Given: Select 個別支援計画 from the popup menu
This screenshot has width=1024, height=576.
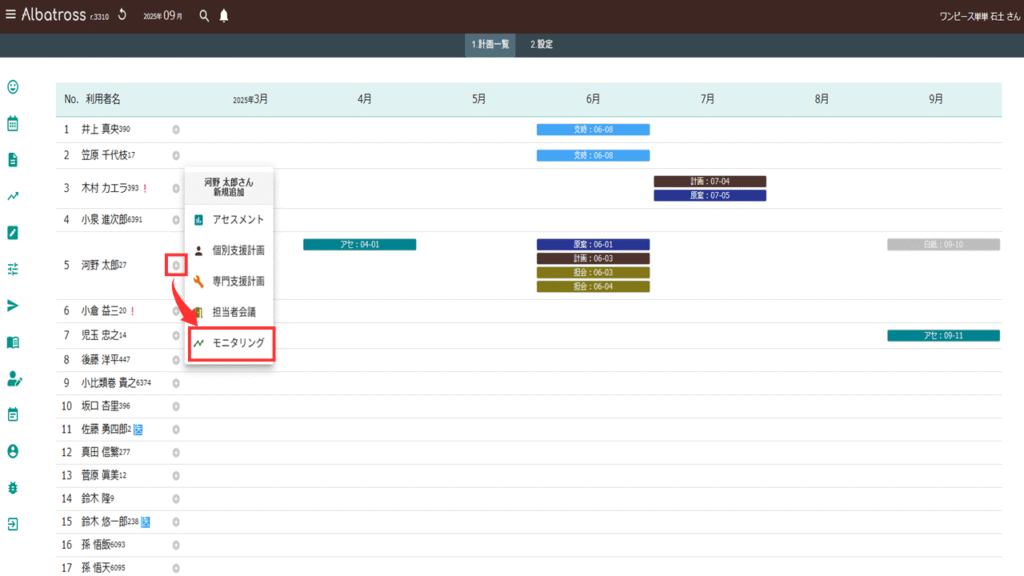Looking at the screenshot, I should click(230, 250).
